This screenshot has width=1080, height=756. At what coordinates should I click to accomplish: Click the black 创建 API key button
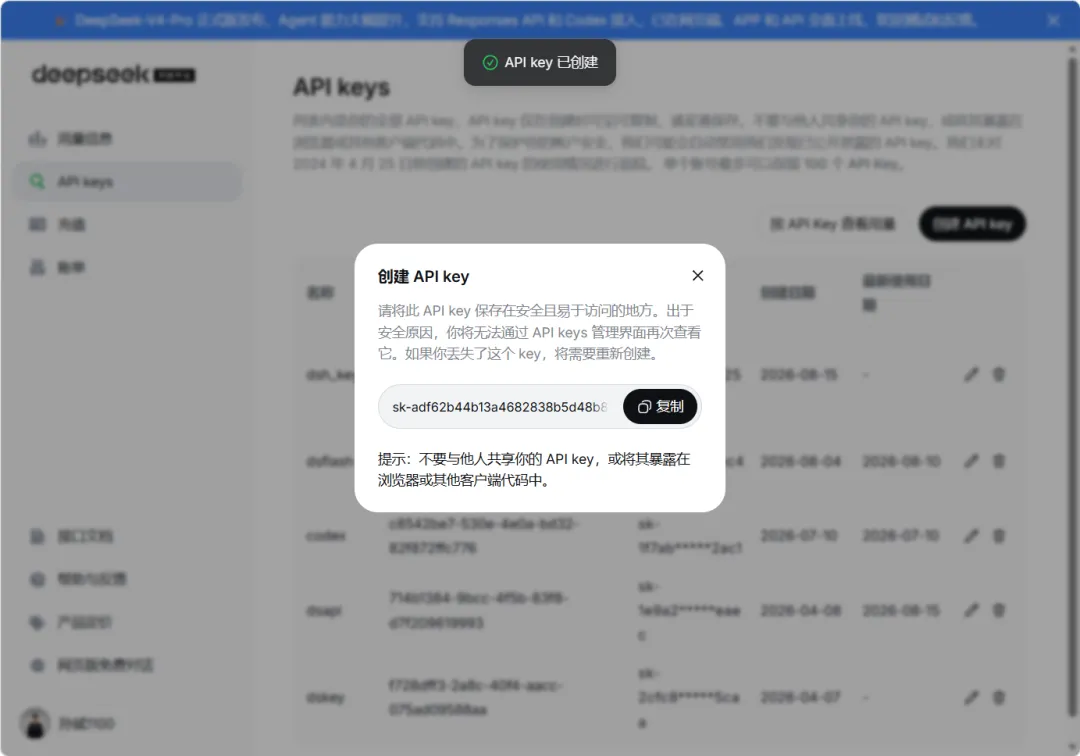pyautogui.click(x=972, y=224)
